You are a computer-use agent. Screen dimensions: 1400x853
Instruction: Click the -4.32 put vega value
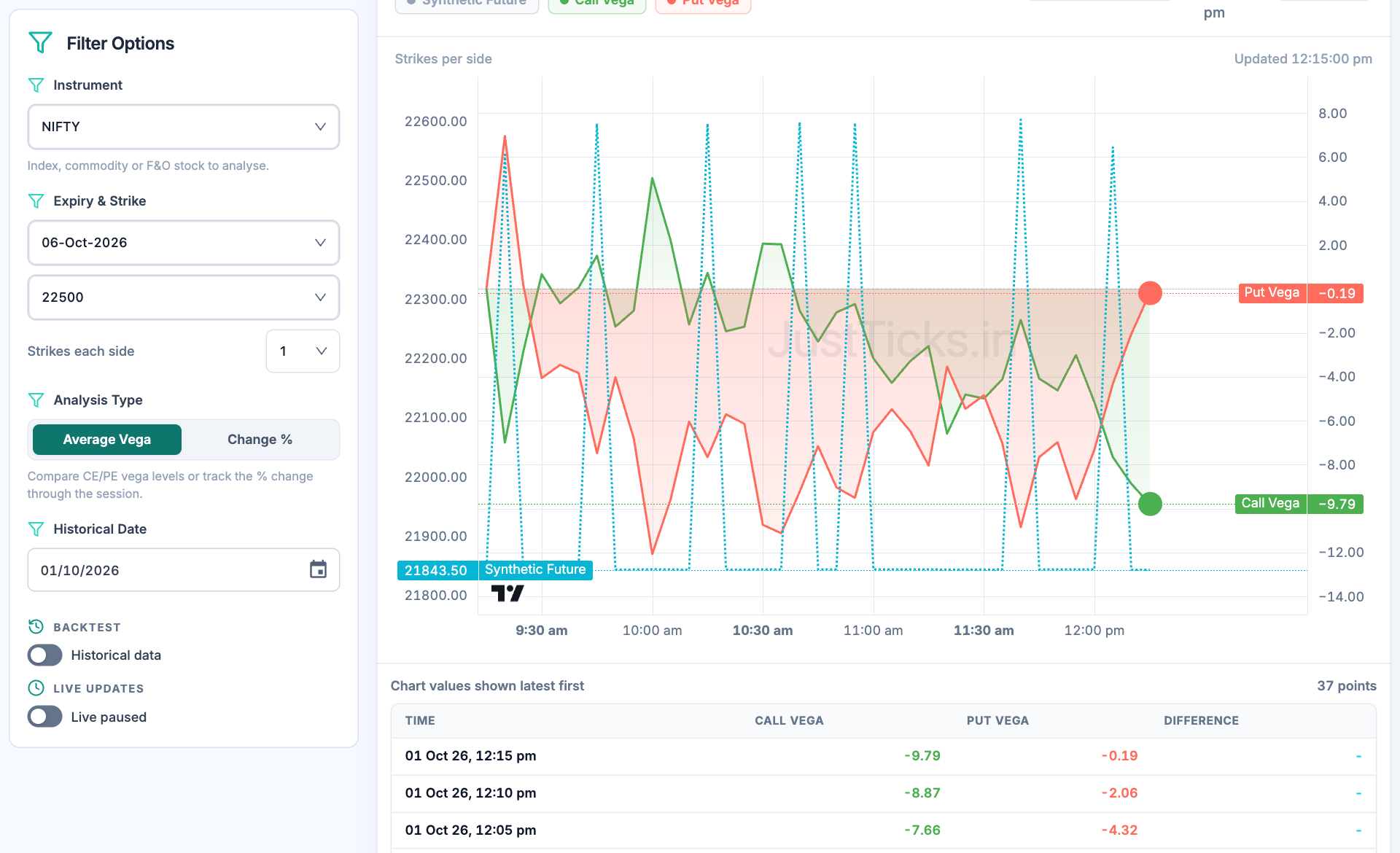point(1119,830)
